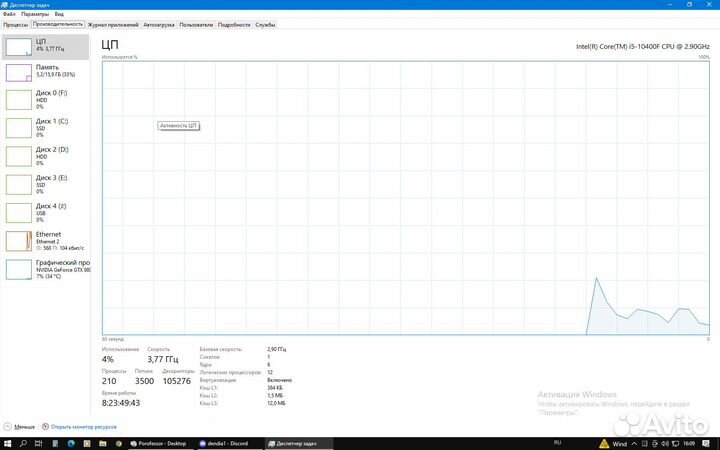
Task: Open the Task View button
Action: (x=39, y=444)
